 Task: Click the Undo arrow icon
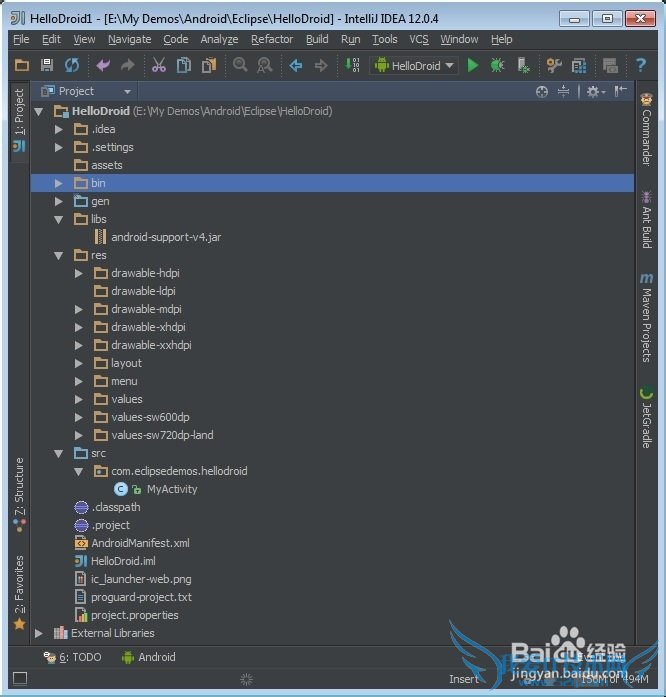[x=103, y=66]
